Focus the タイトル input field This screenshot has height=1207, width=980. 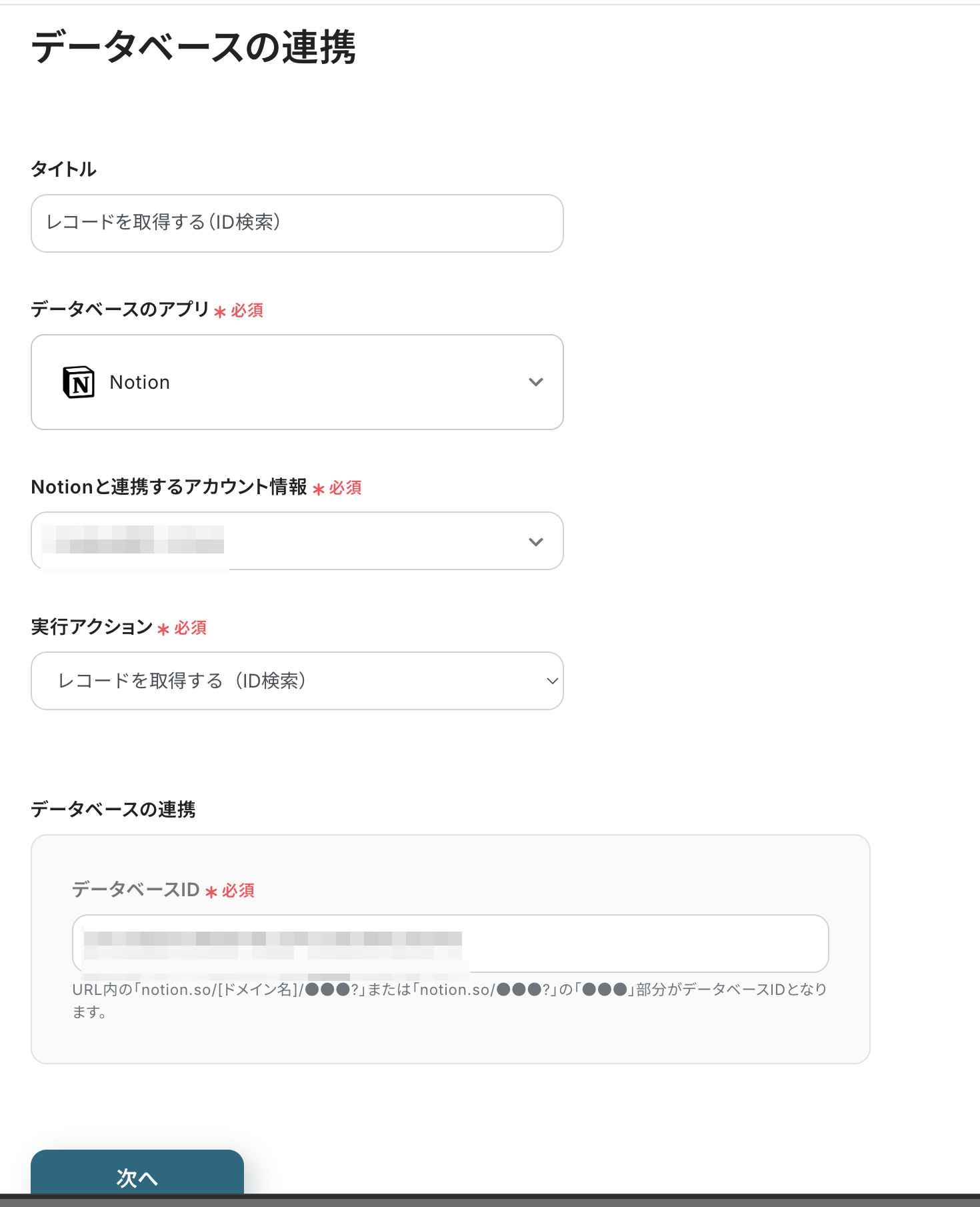[297, 223]
